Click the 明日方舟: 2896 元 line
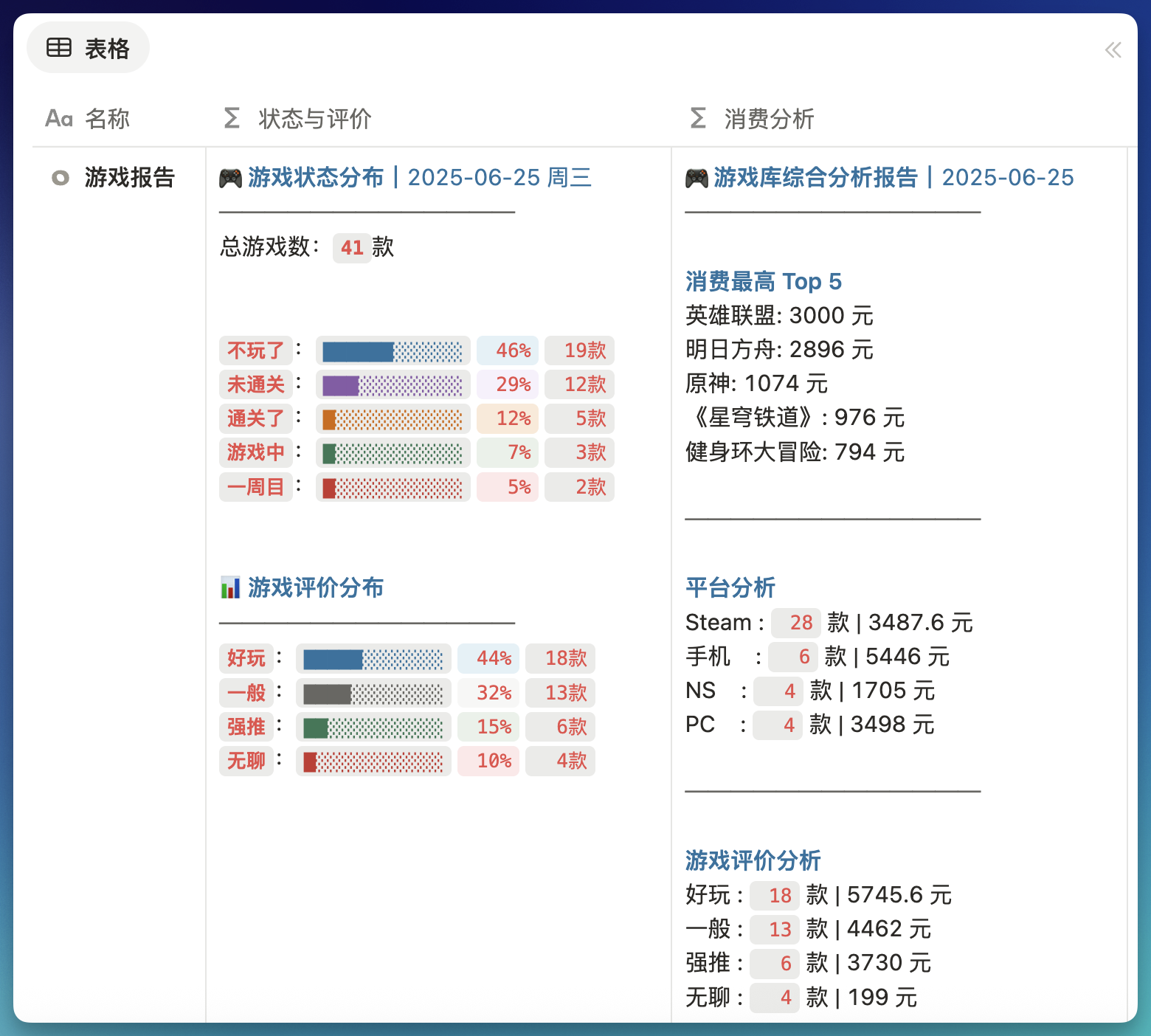The image size is (1151, 1036). point(779,350)
